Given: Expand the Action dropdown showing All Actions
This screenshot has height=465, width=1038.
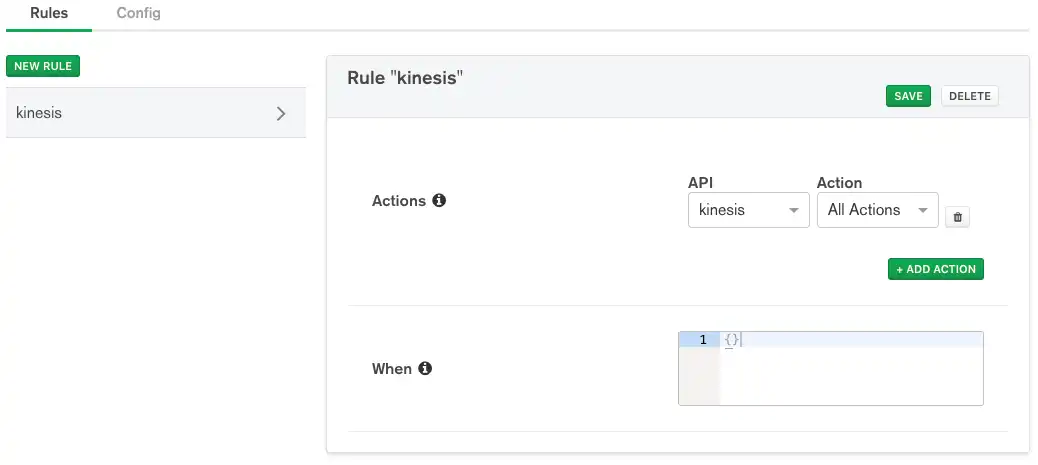Looking at the screenshot, I should 877,210.
